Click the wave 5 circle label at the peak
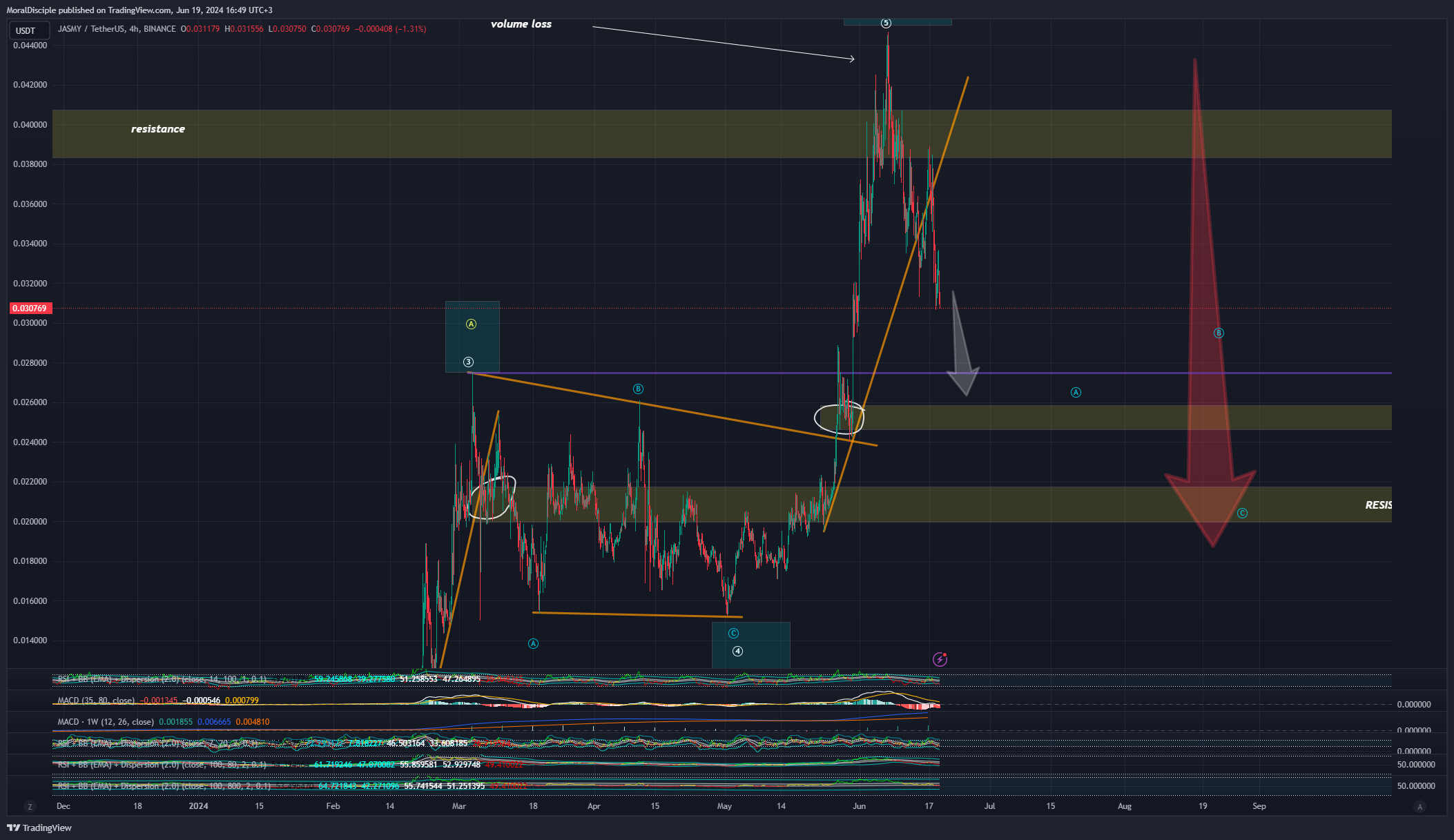 pyautogui.click(x=886, y=23)
